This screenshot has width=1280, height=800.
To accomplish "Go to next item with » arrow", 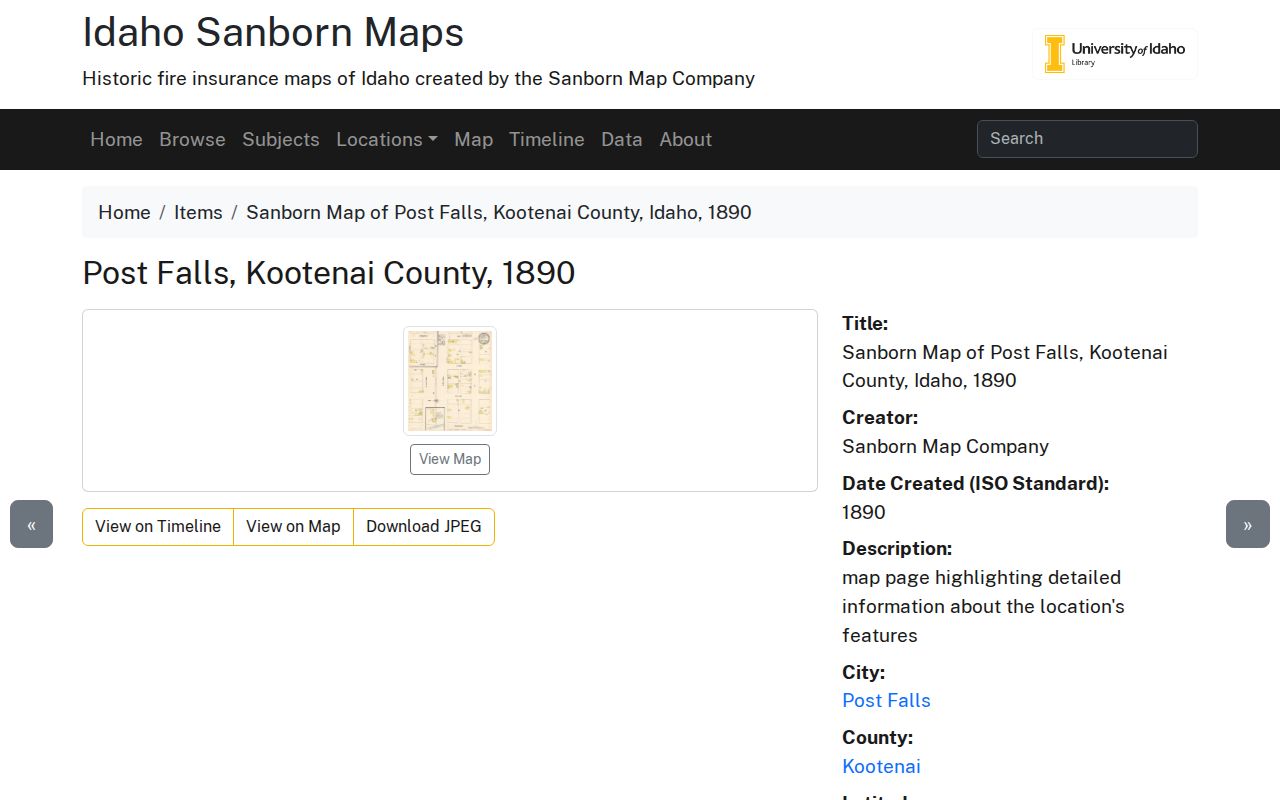I will point(1247,524).
